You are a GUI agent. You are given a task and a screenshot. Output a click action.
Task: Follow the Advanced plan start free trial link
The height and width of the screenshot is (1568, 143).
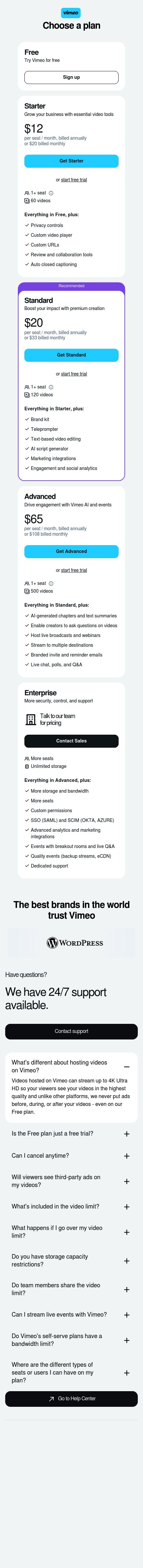(74, 570)
